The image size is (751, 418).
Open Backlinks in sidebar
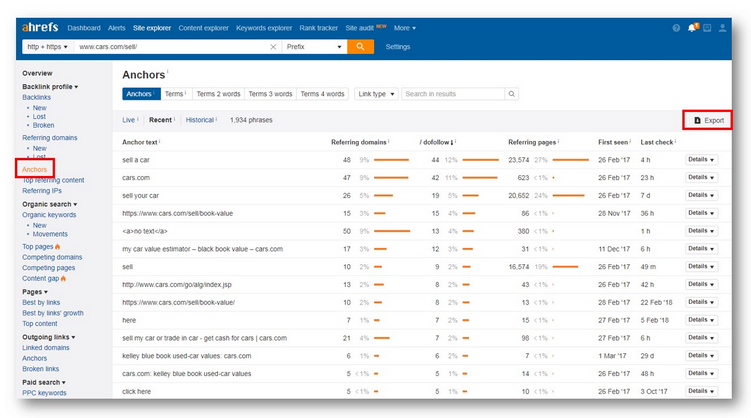[x=36, y=97]
